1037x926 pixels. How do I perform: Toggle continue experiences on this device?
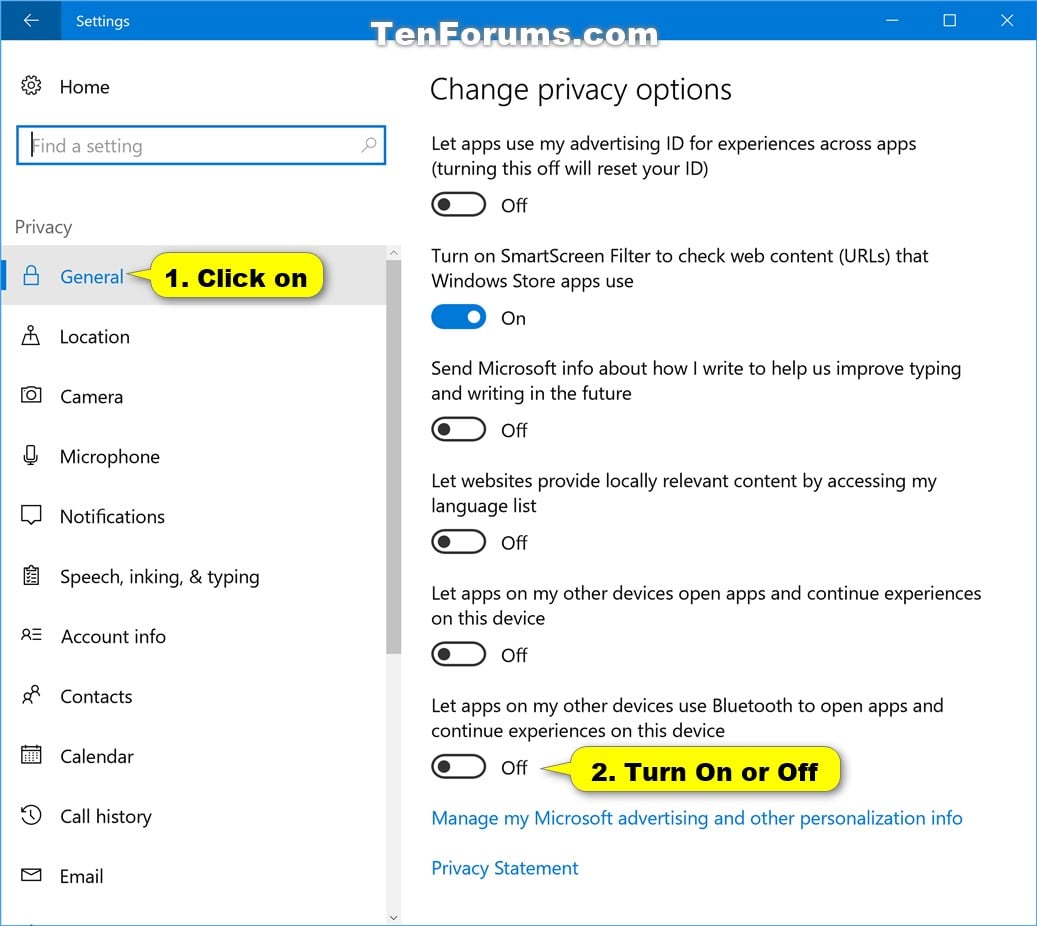(458, 654)
